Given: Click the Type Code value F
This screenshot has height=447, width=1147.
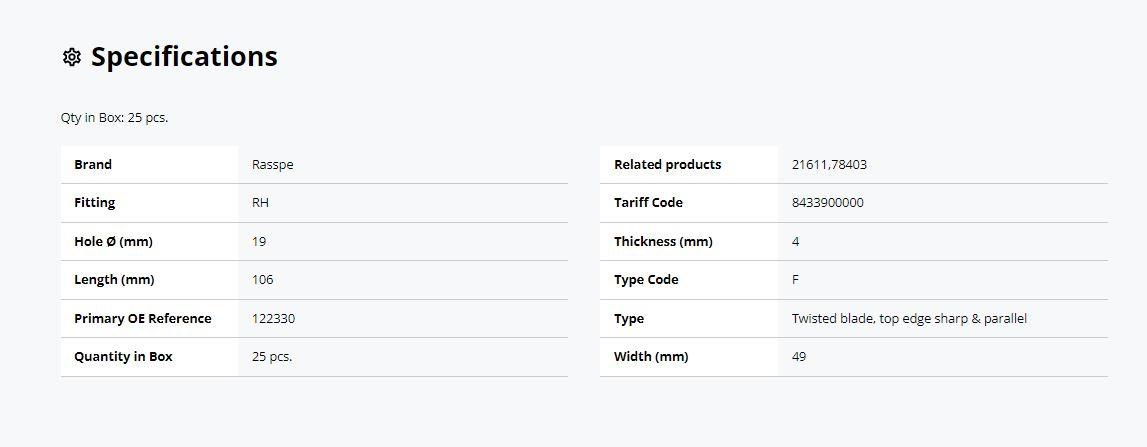Looking at the screenshot, I should (x=795, y=279).
